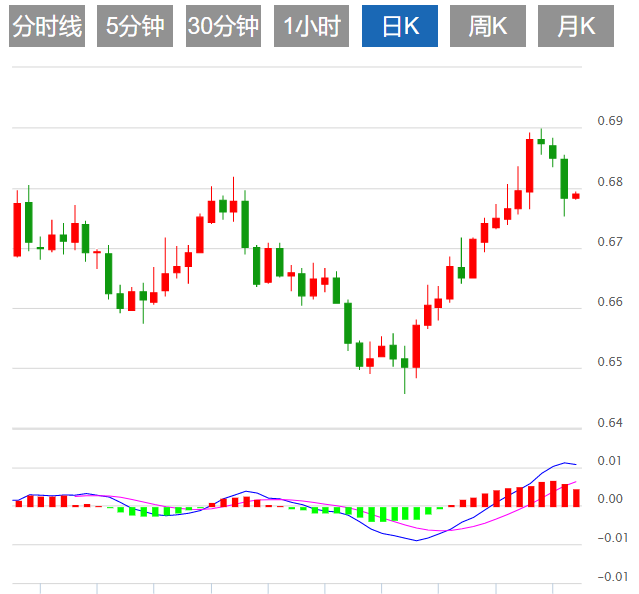Click the 0.00 MACD axis label
The width and height of the screenshot is (639, 594).
coord(610,499)
